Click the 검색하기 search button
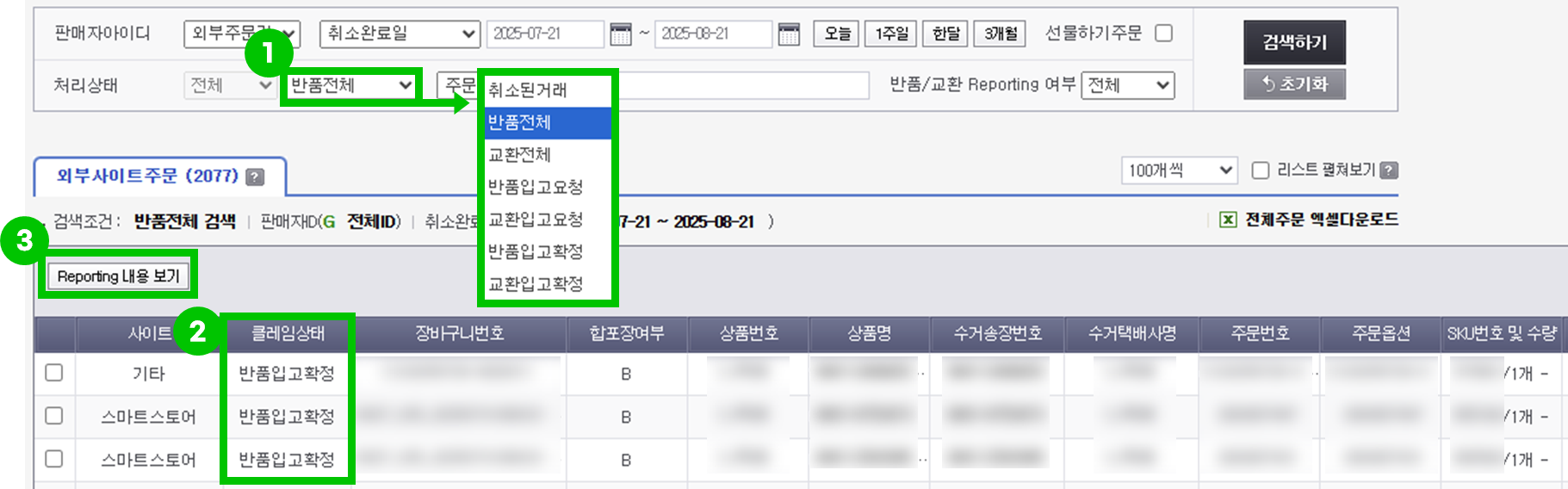Screen dimensions: 1568x489 1294,42
